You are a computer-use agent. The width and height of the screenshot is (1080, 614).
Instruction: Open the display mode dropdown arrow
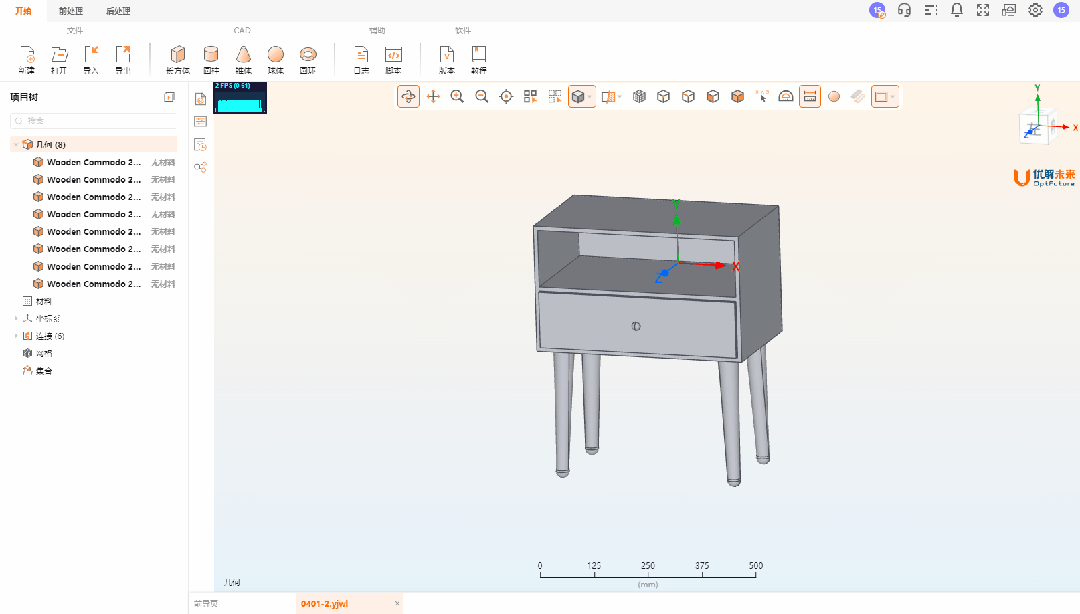pyautogui.click(x=590, y=97)
